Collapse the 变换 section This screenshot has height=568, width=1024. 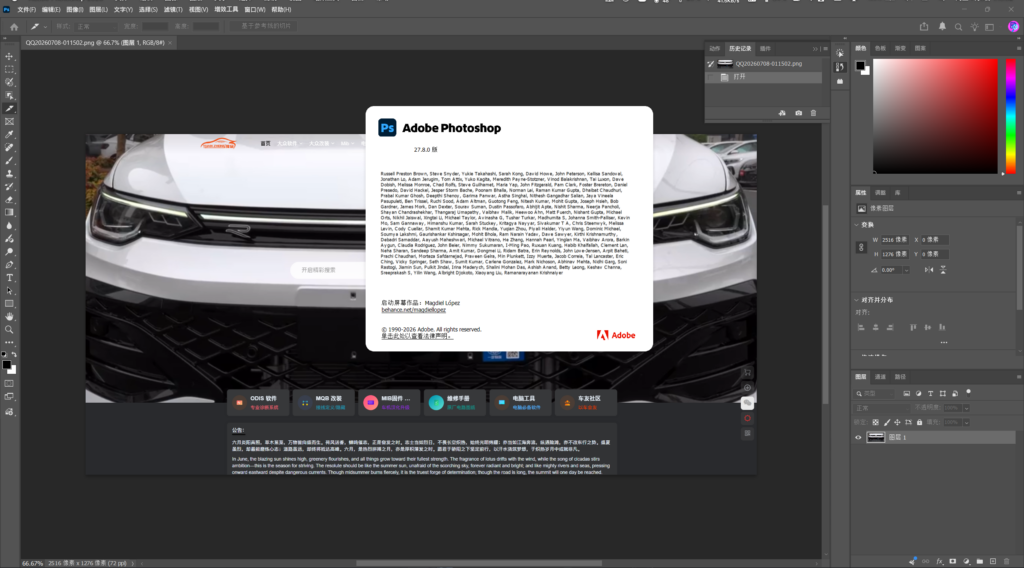(x=857, y=225)
